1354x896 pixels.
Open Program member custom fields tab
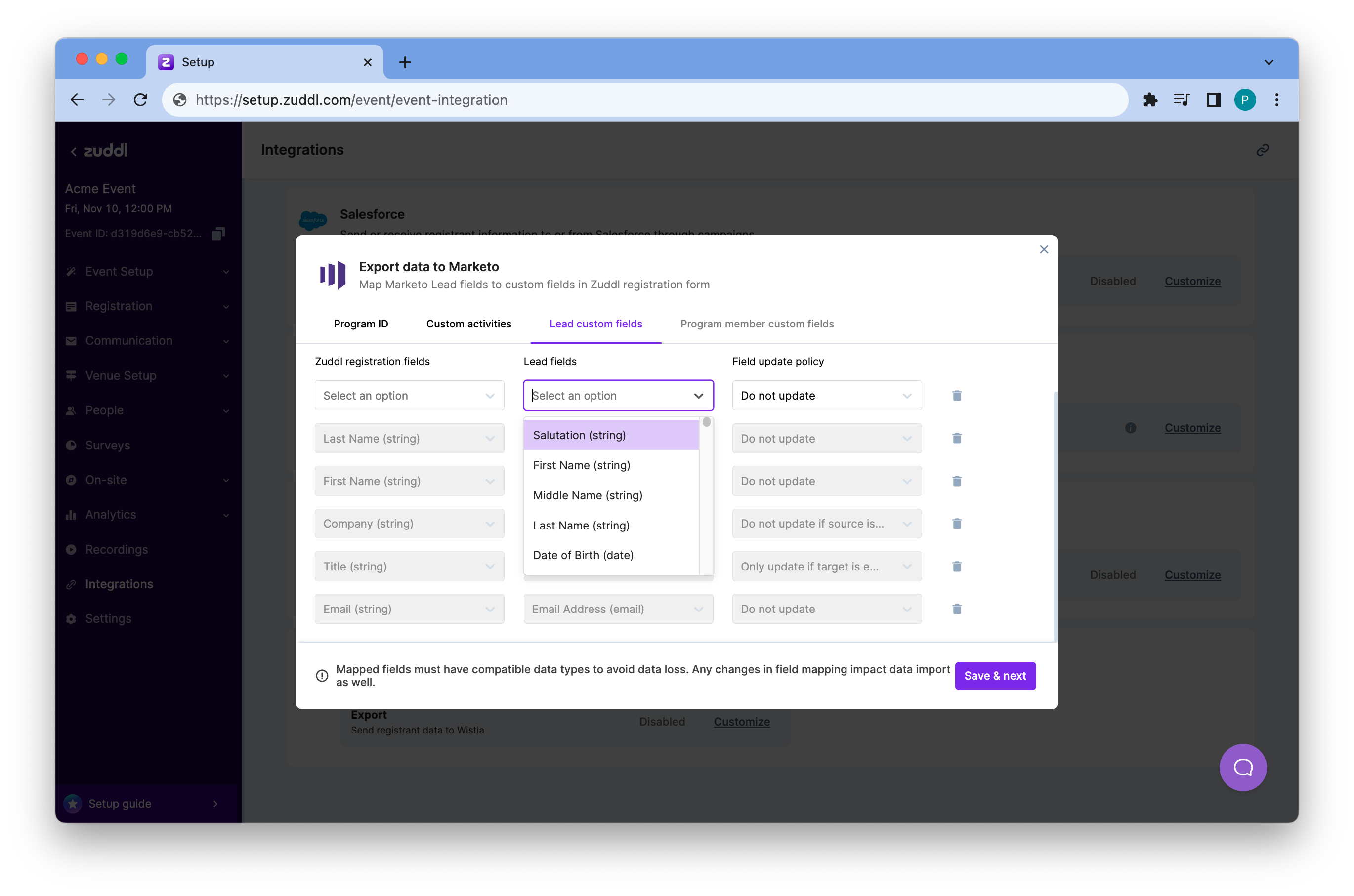tap(757, 324)
